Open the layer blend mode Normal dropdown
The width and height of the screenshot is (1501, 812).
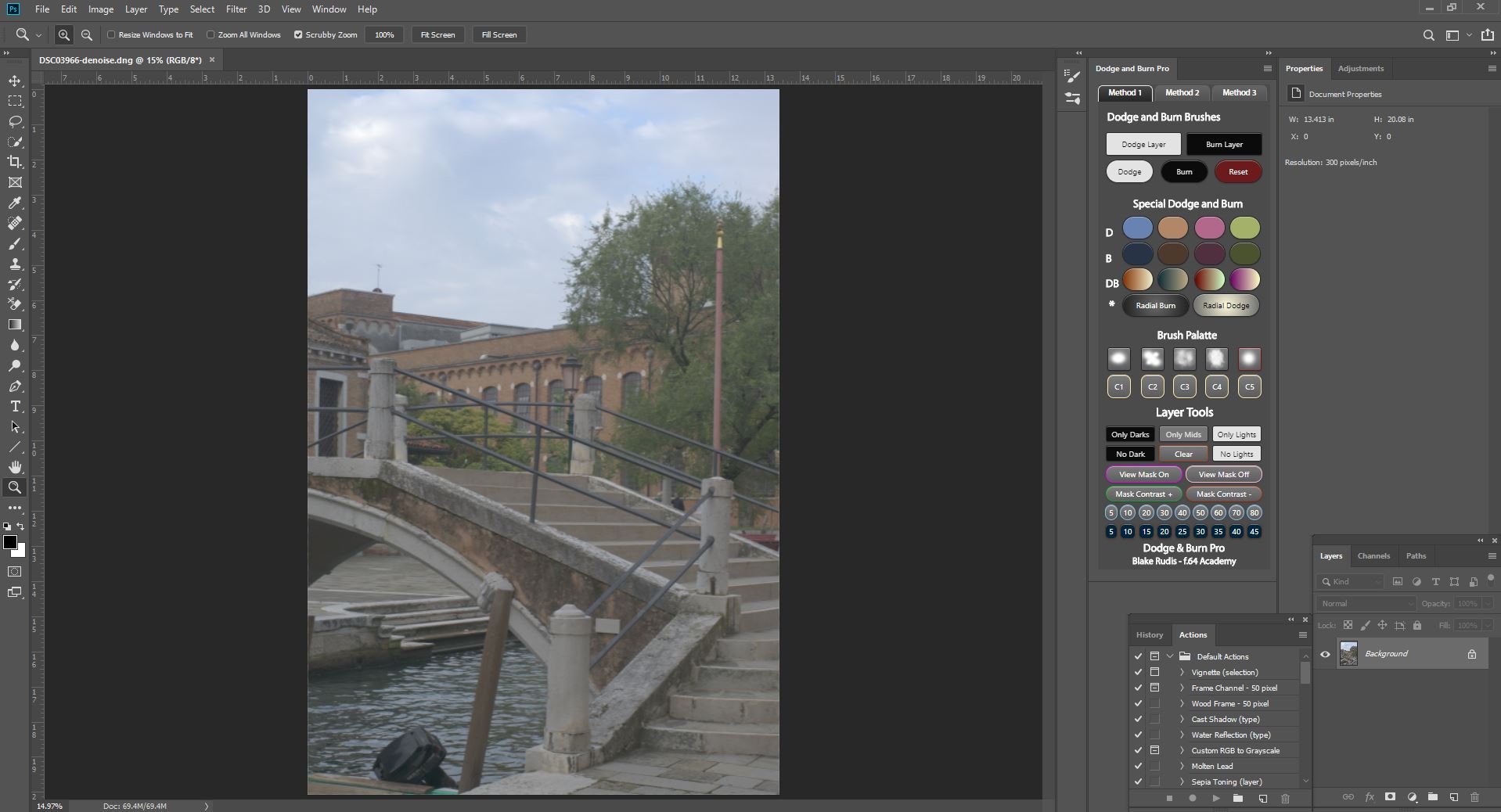click(1366, 604)
